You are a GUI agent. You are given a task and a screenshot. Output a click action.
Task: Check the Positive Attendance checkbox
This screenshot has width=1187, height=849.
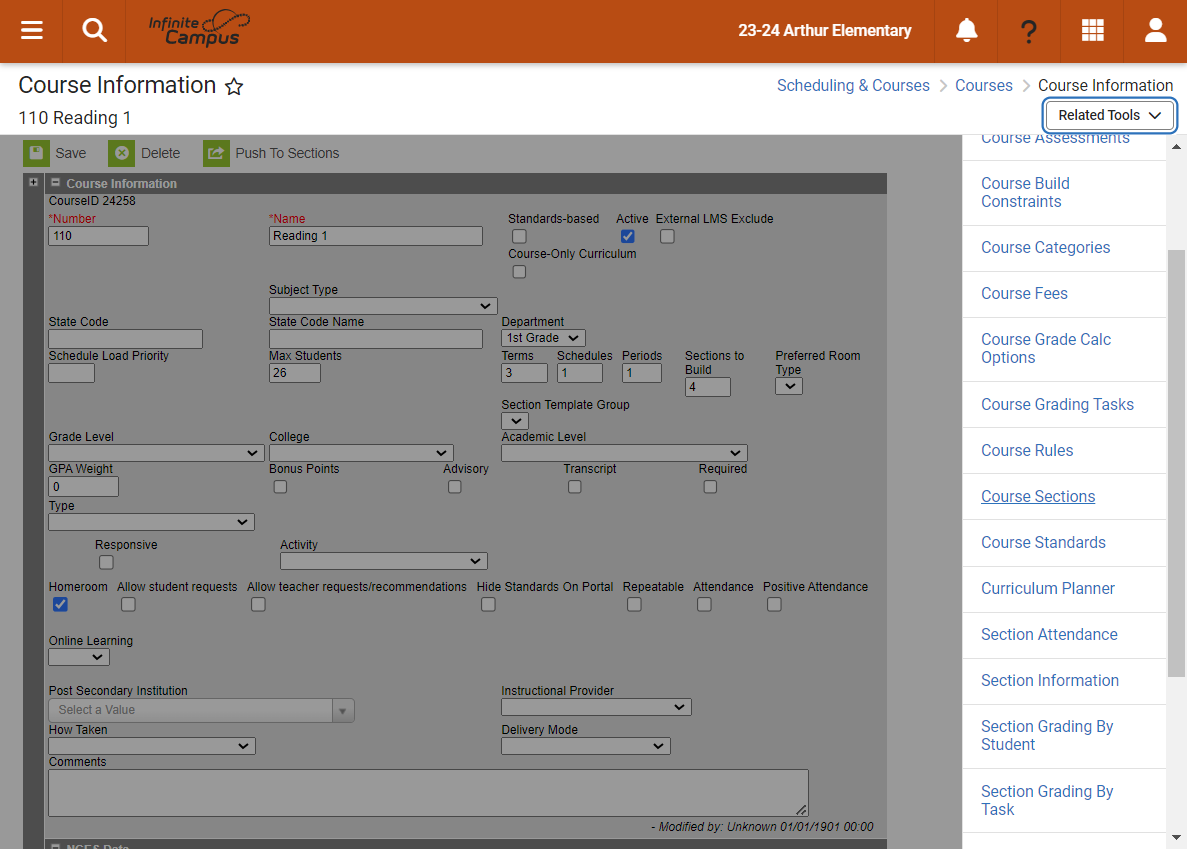[x=774, y=605]
